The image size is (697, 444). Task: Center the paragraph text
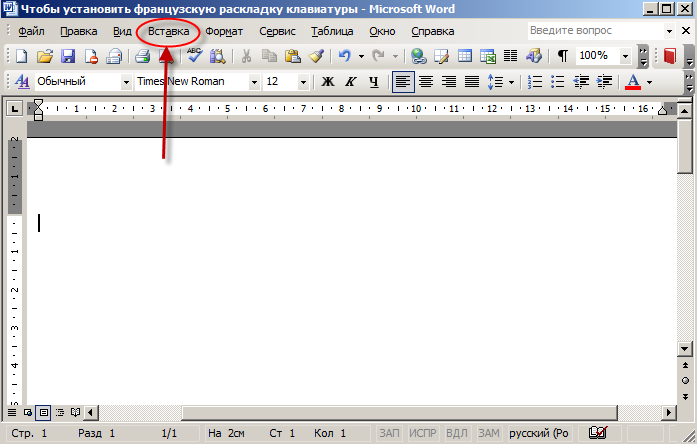(x=426, y=82)
